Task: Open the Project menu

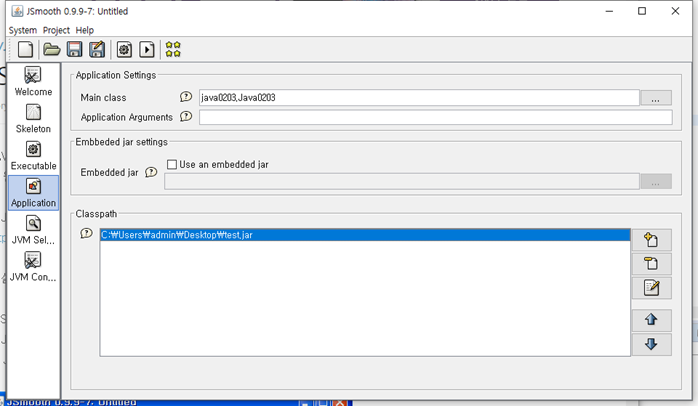Action: pyautogui.click(x=56, y=30)
